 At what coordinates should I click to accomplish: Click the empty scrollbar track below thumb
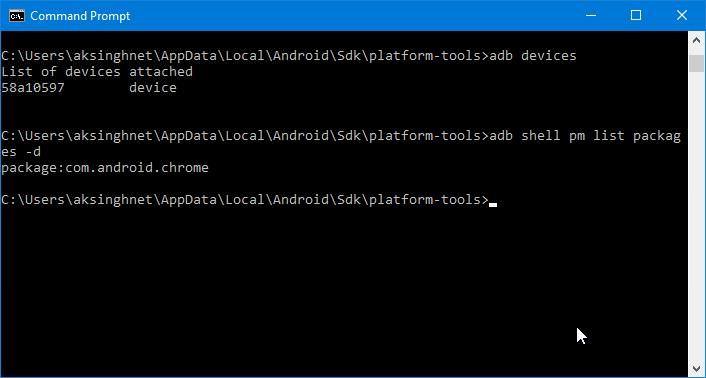click(696, 216)
